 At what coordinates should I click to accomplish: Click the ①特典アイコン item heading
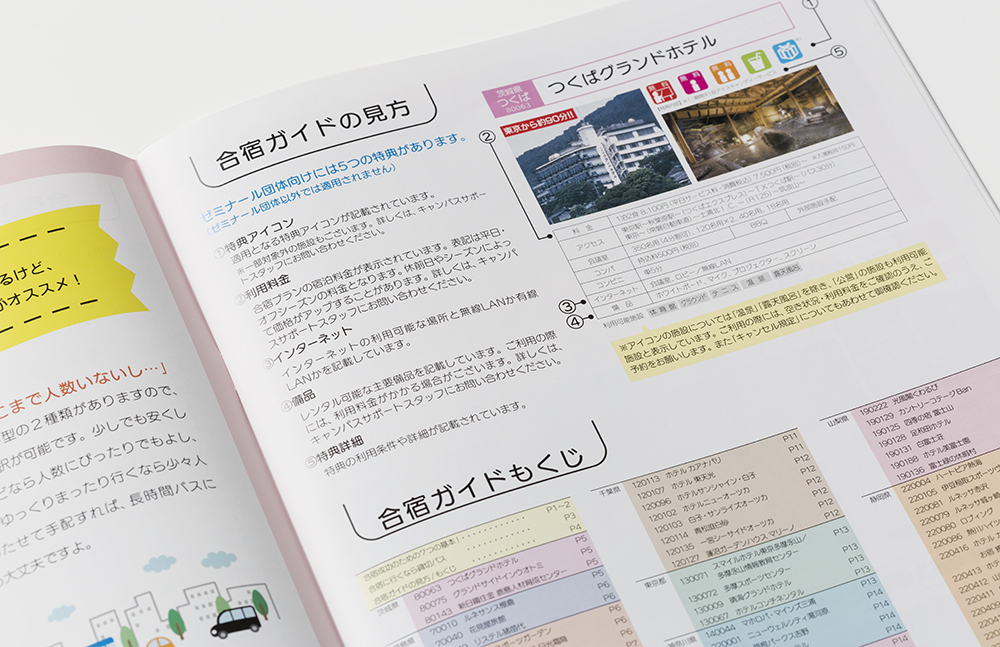[254, 237]
